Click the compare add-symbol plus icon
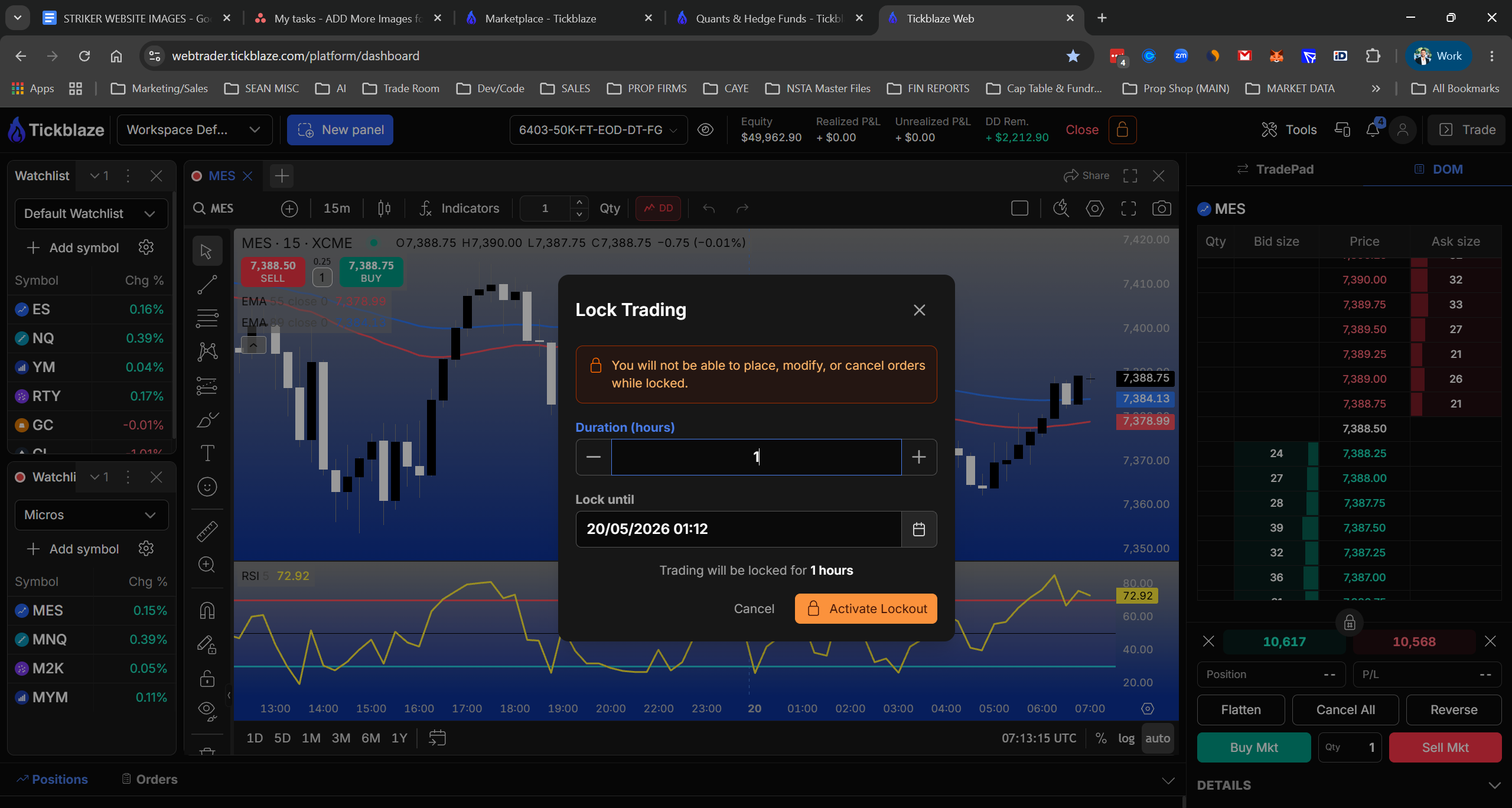This screenshot has height=808, width=1512. (289, 208)
